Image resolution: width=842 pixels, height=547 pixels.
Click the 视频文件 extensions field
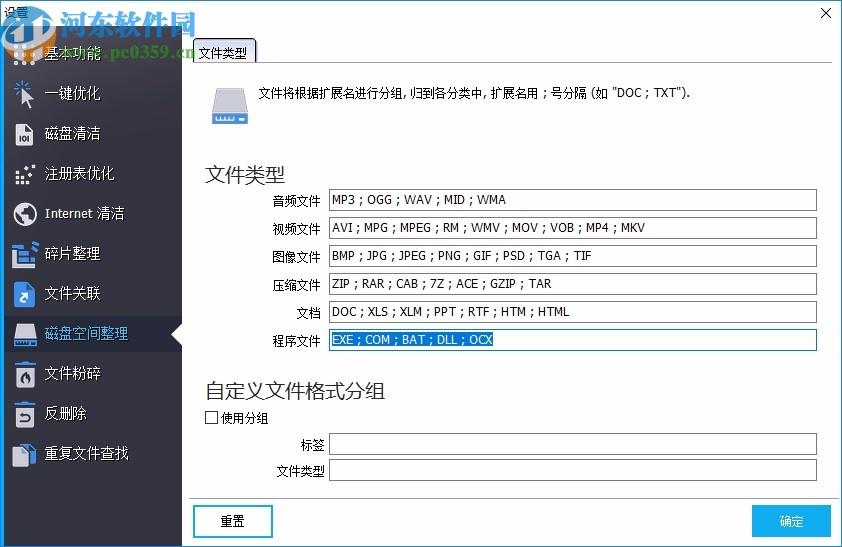click(x=572, y=228)
